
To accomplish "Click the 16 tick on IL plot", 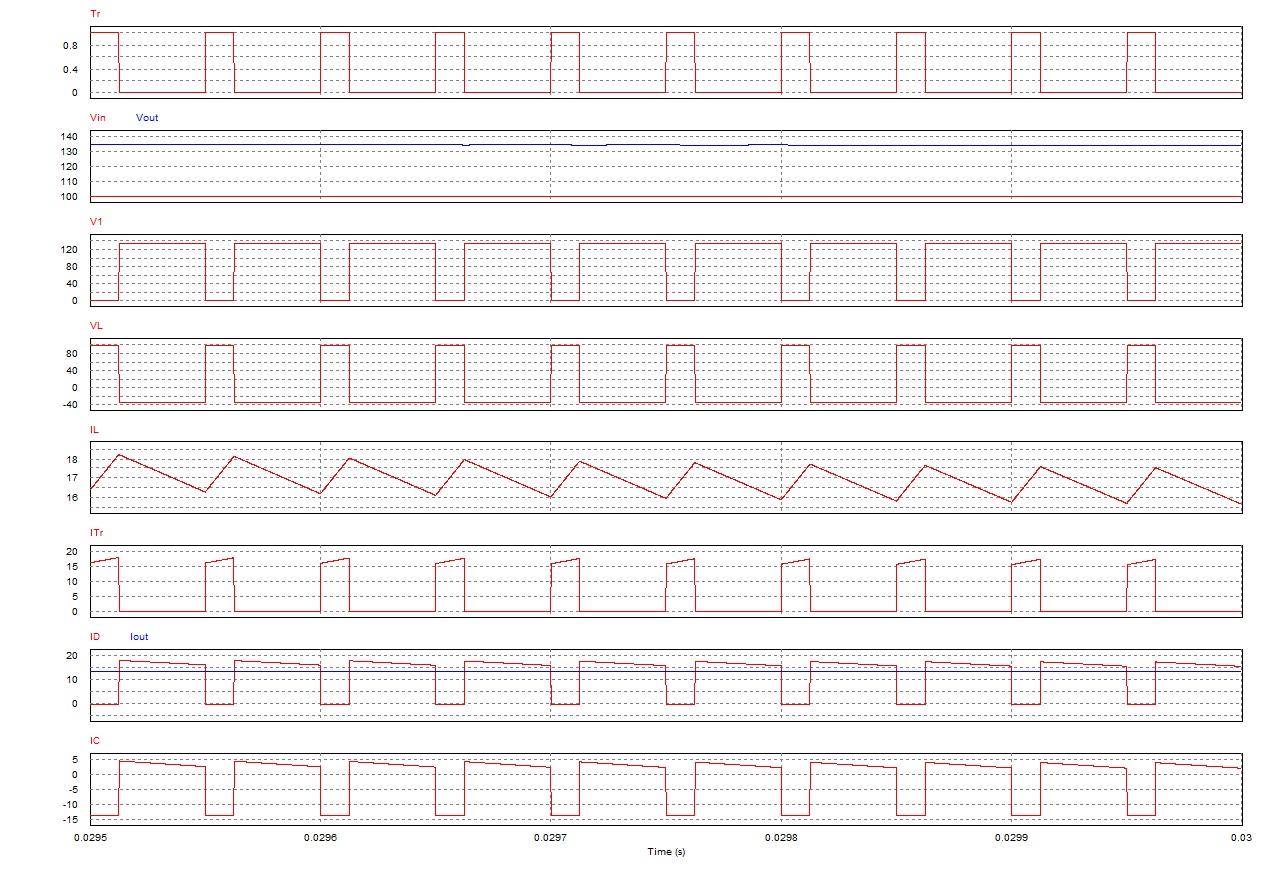I will pos(72,498).
